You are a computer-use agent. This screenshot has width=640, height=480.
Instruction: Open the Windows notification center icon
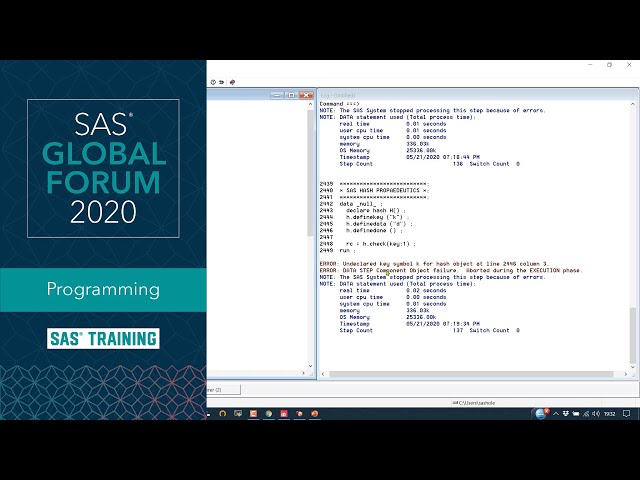click(x=627, y=413)
